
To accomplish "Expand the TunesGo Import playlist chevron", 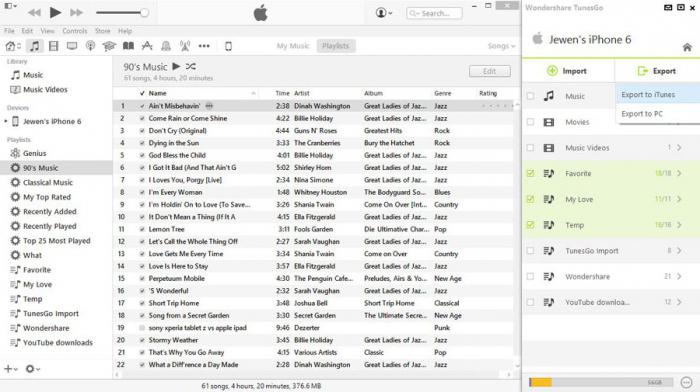I will 679,251.
